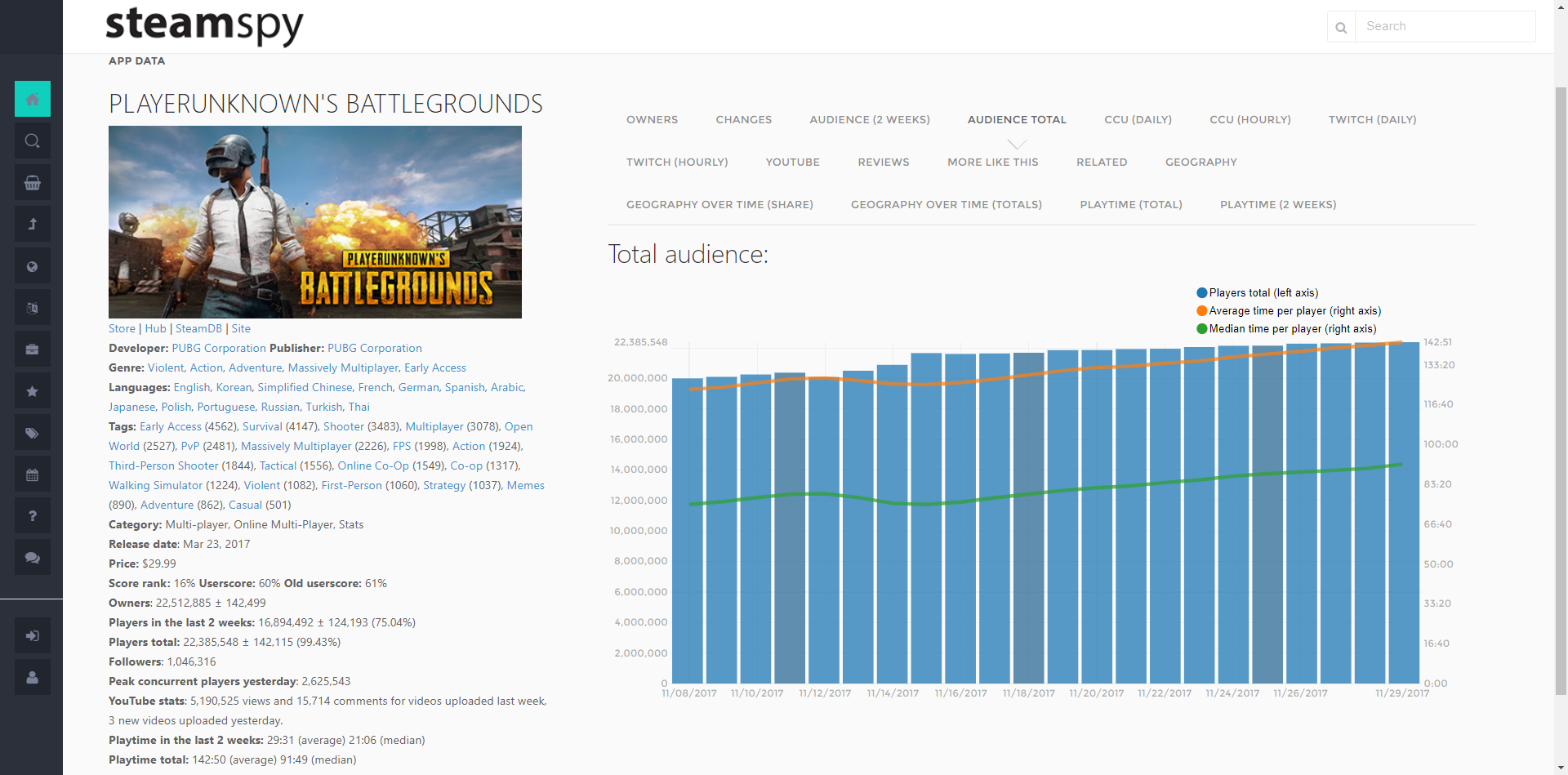Switch to the Reviews tab
The width and height of the screenshot is (1568, 775).
[884, 162]
